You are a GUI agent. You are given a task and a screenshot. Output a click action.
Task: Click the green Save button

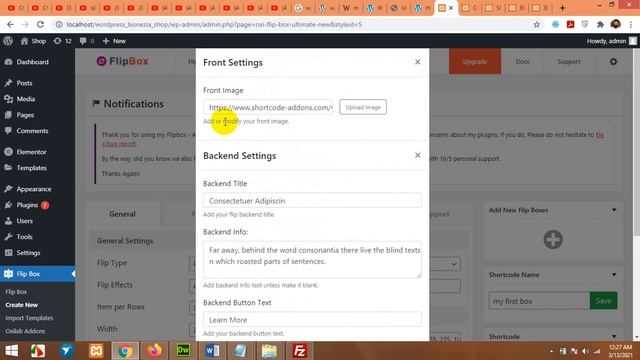[x=603, y=301]
